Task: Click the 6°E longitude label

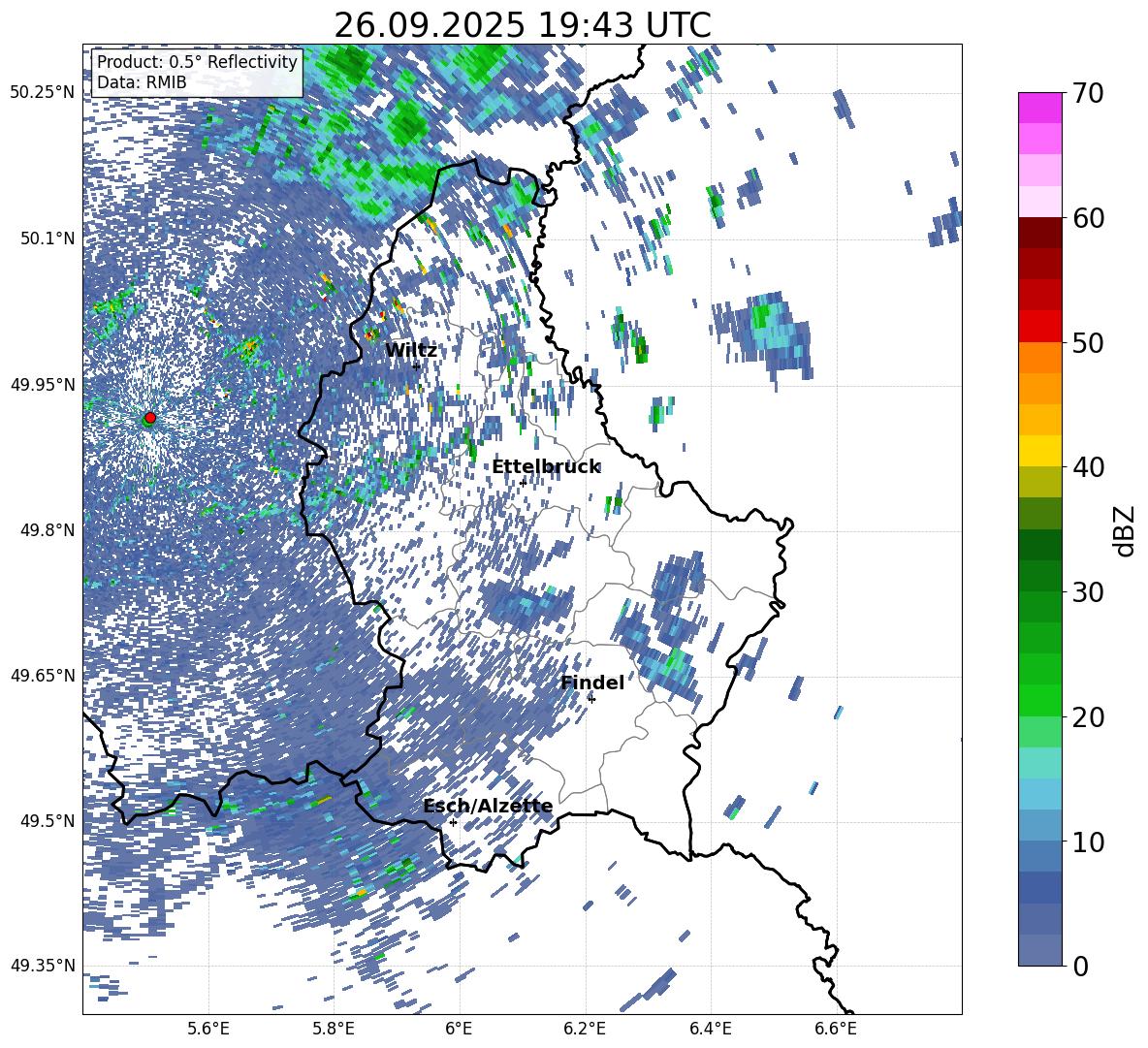Action: [x=459, y=1029]
